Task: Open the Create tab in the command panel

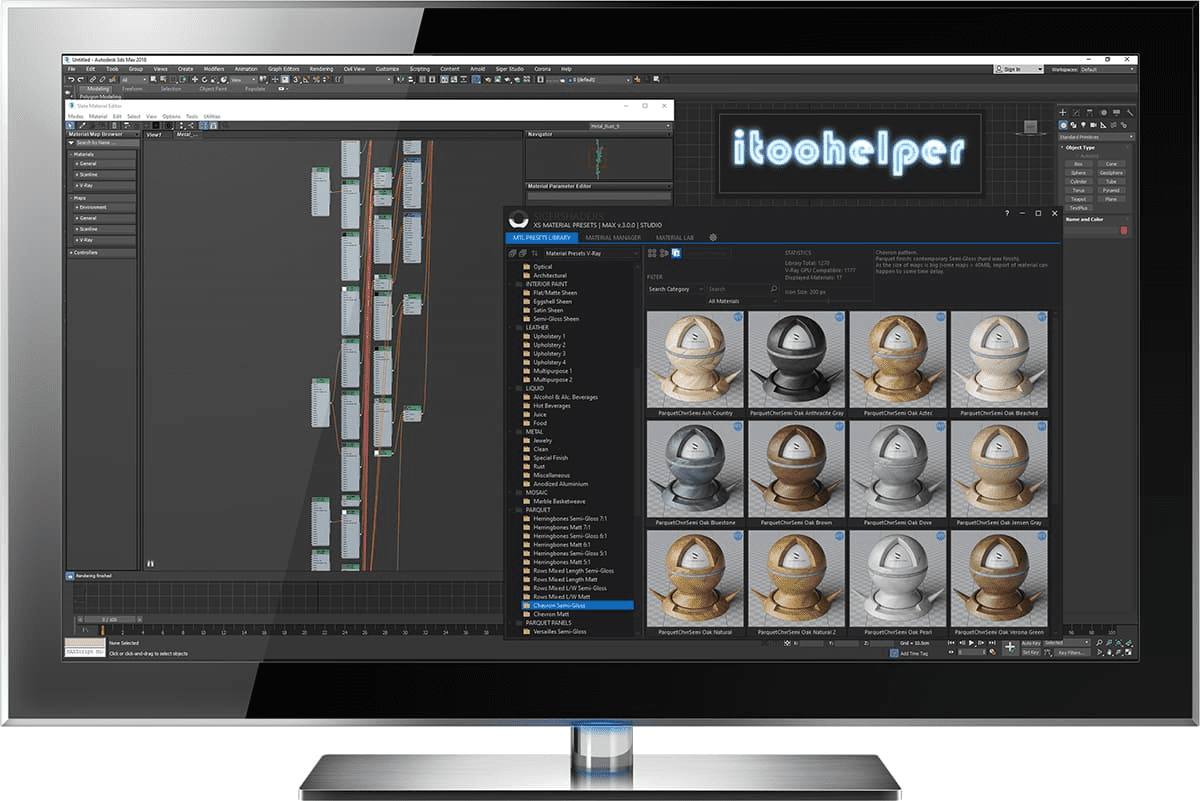Action: (x=1063, y=113)
